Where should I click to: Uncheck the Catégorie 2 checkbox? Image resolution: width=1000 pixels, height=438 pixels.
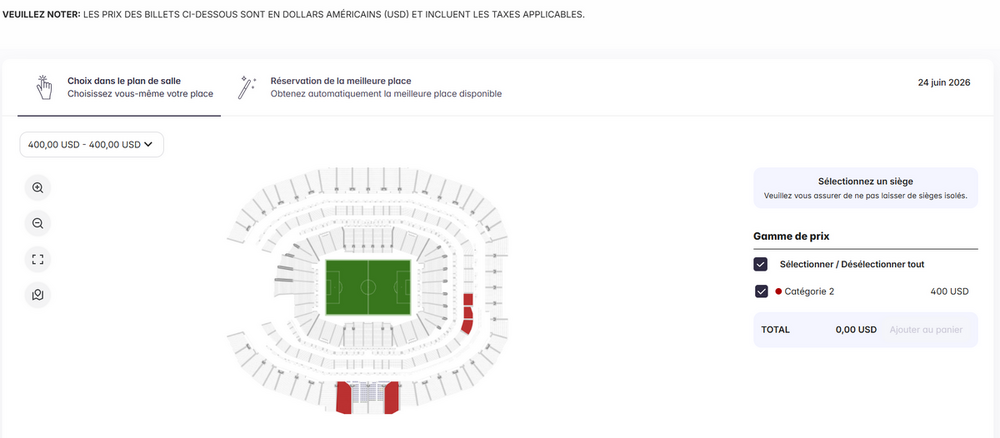761,292
